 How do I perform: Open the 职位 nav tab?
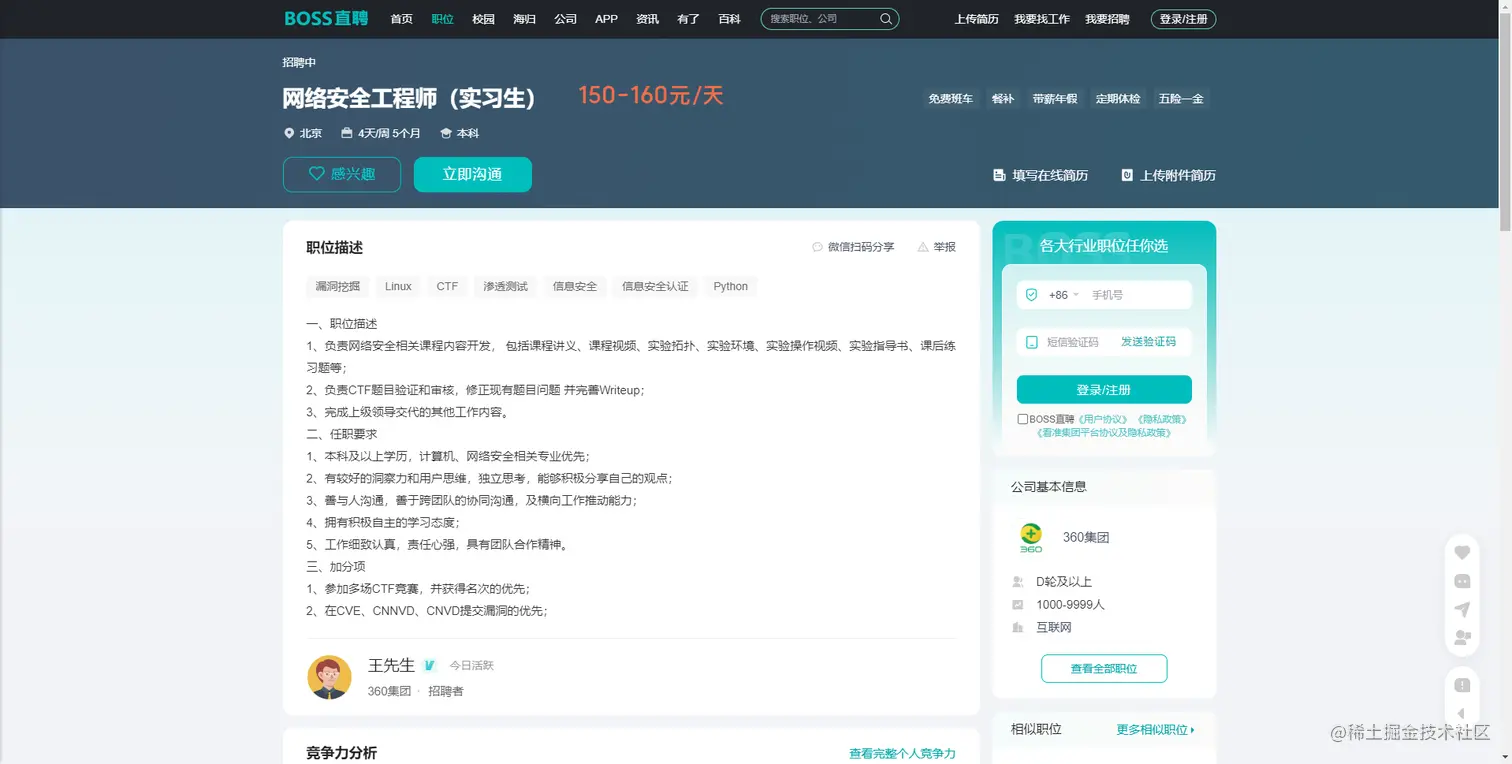coord(442,19)
